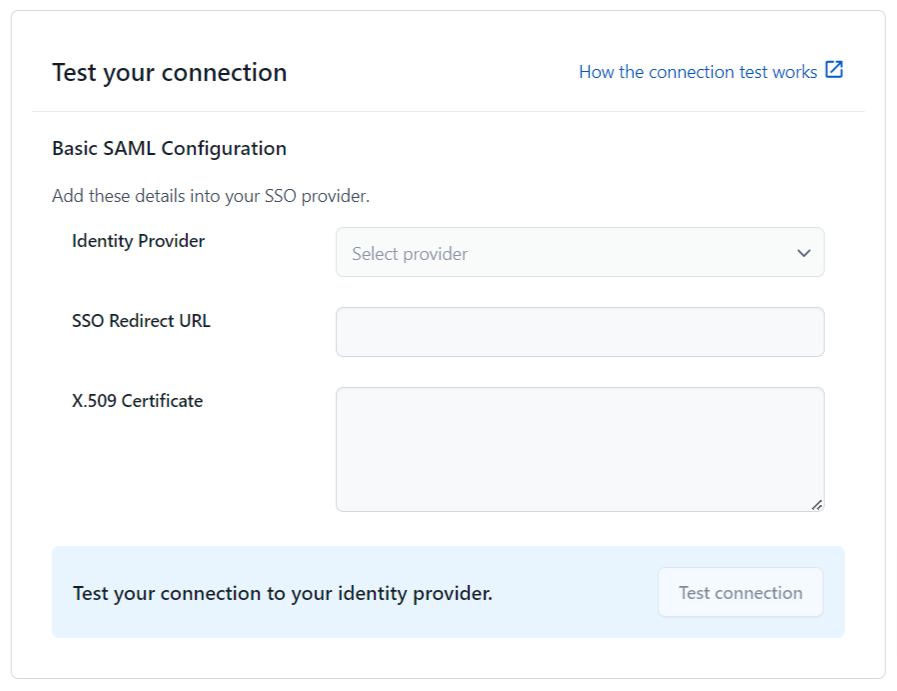Image resolution: width=897 pixels, height=691 pixels.
Task: Click the "Test your connection to your identity provider" message
Action: pyautogui.click(x=282, y=593)
